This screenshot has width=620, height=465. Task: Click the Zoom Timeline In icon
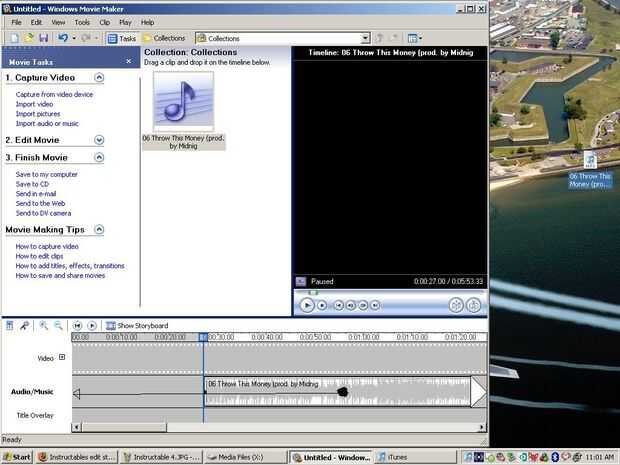tap(43, 325)
